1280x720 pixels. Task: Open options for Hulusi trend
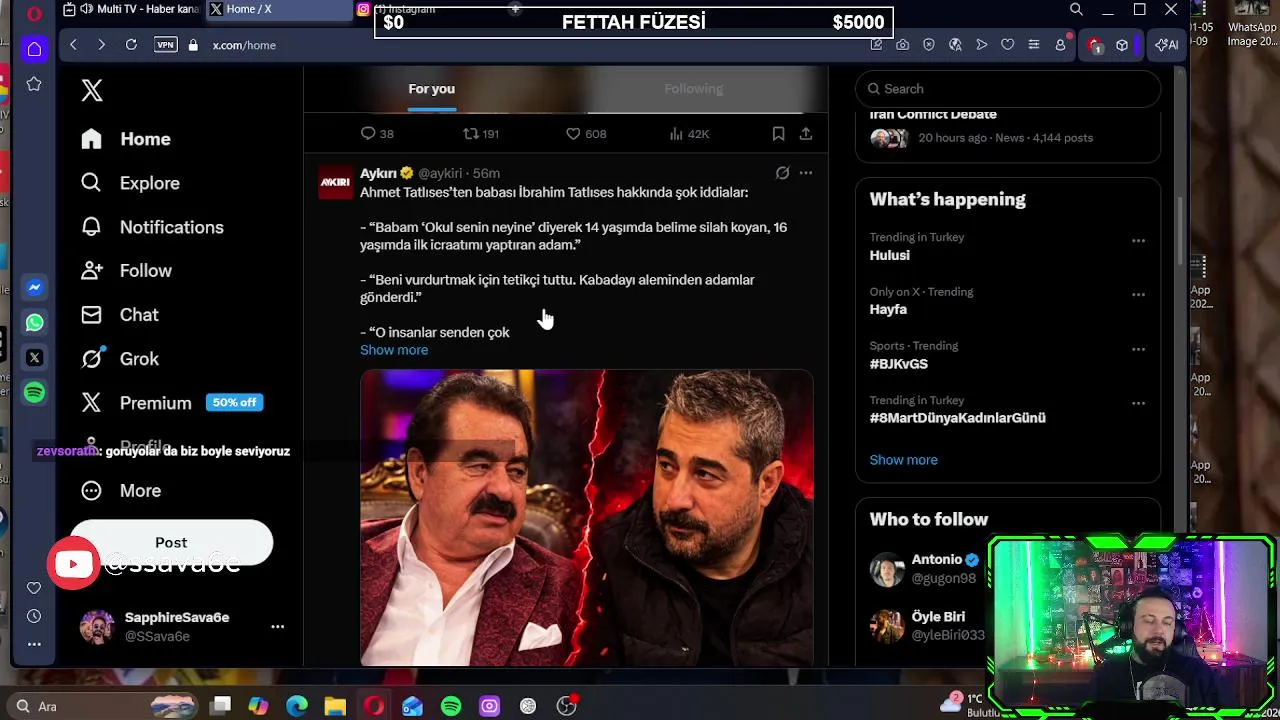coord(1138,241)
